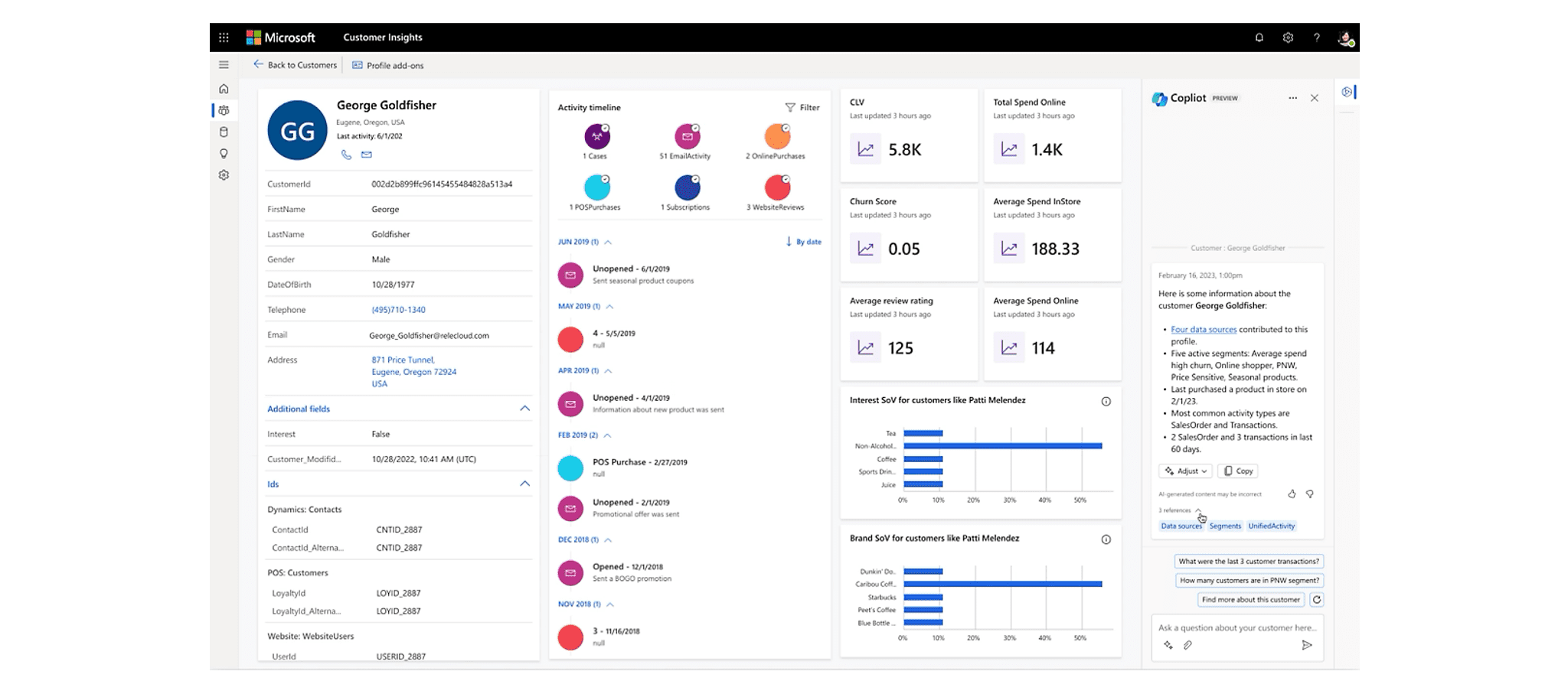Screen dimensions: 1568x694
Task: Open activity timeline Filter
Action: [x=802, y=108]
